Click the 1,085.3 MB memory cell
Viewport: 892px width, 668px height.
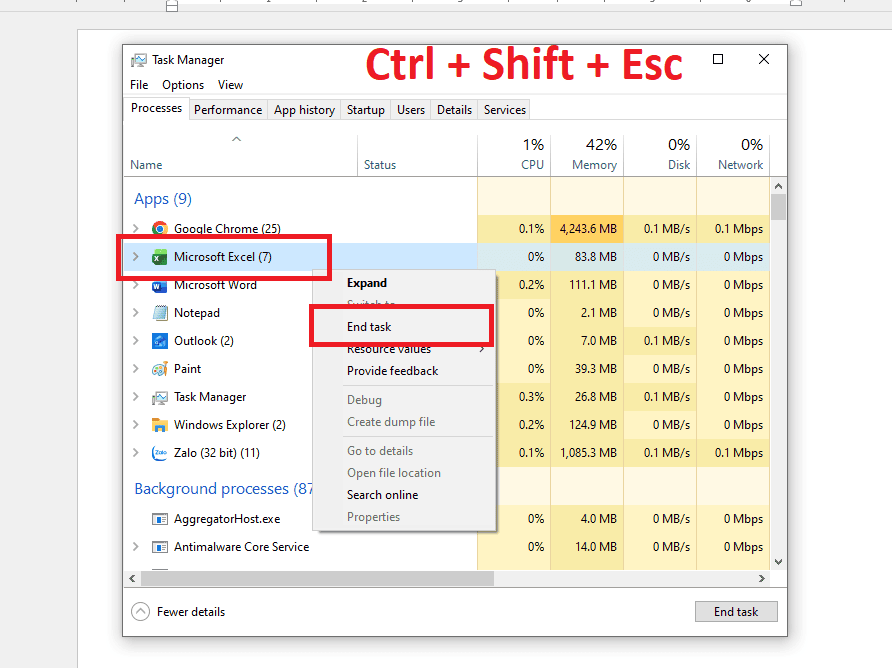tap(588, 453)
